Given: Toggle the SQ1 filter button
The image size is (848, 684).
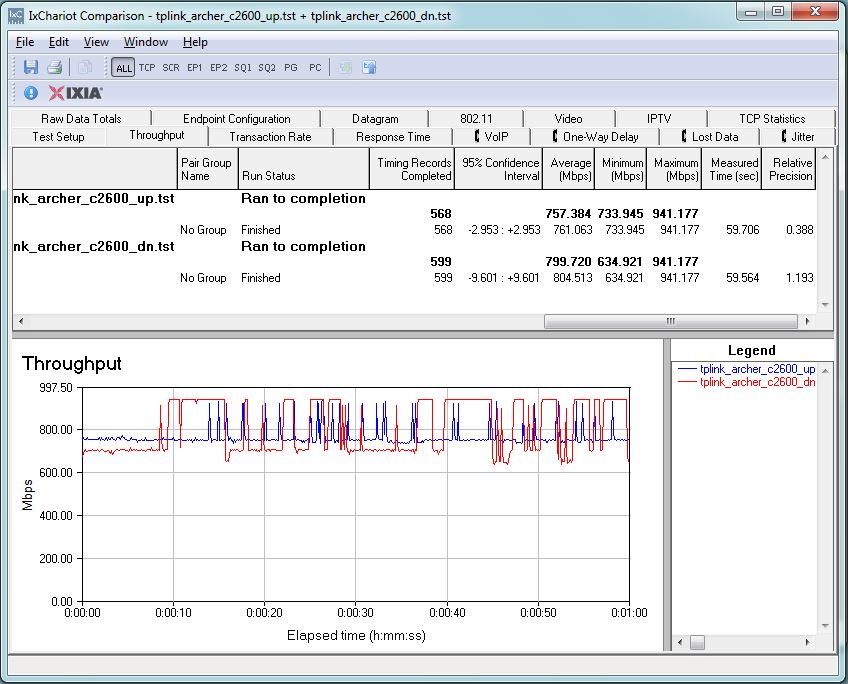Looking at the screenshot, I should tap(243, 68).
